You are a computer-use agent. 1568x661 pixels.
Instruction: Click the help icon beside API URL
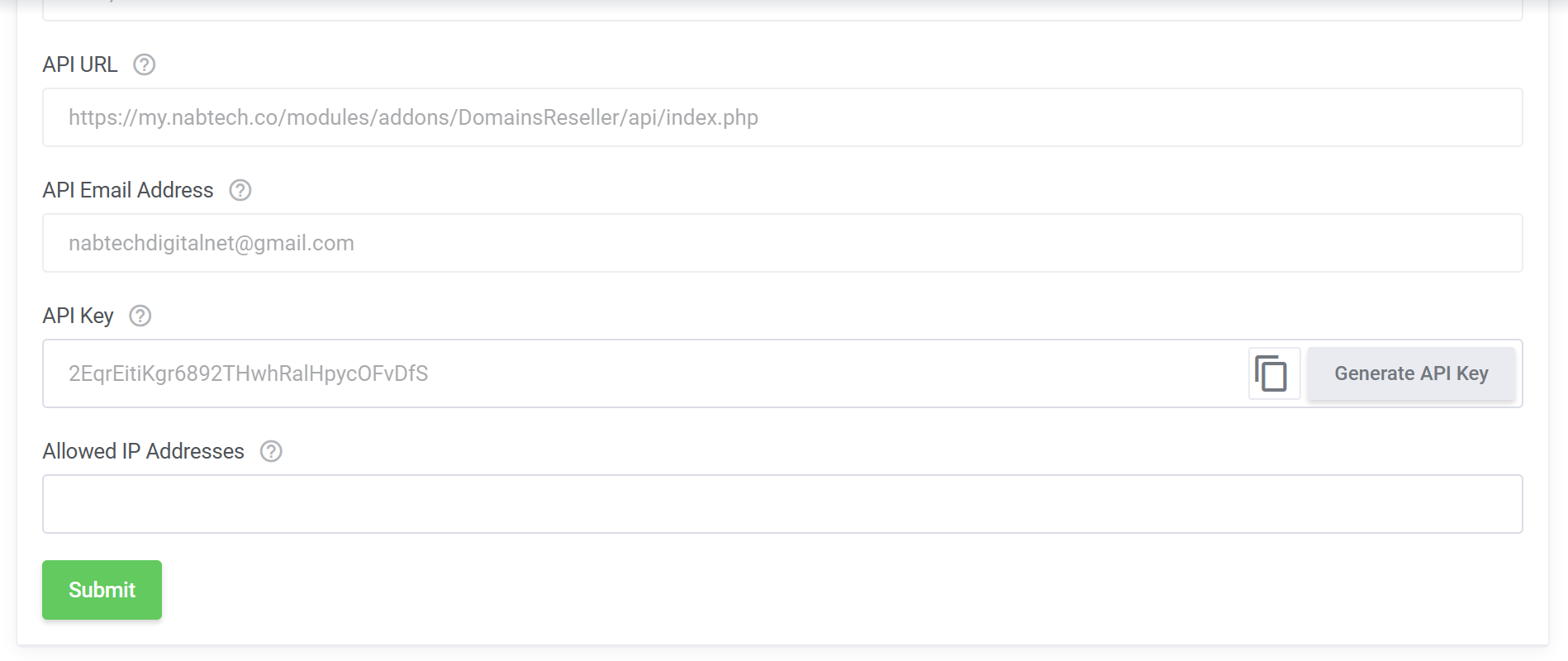click(145, 64)
